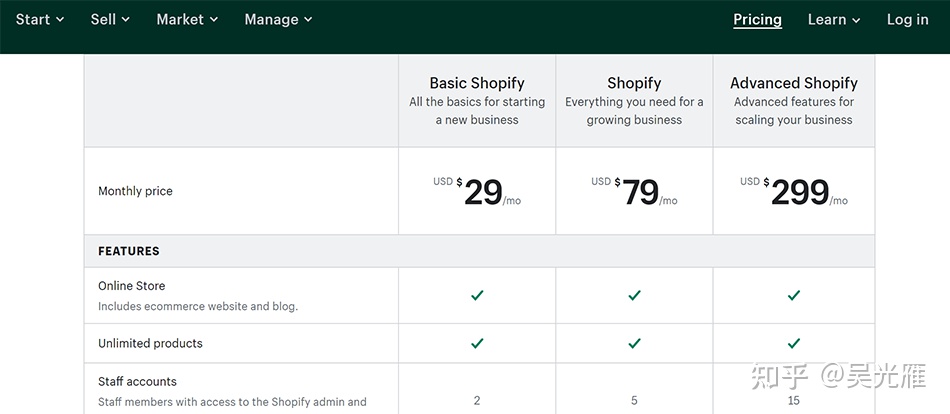This screenshot has width=950, height=414.
Task: Click Online Store checkmark under Advanced Shopify
Action: click(794, 295)
